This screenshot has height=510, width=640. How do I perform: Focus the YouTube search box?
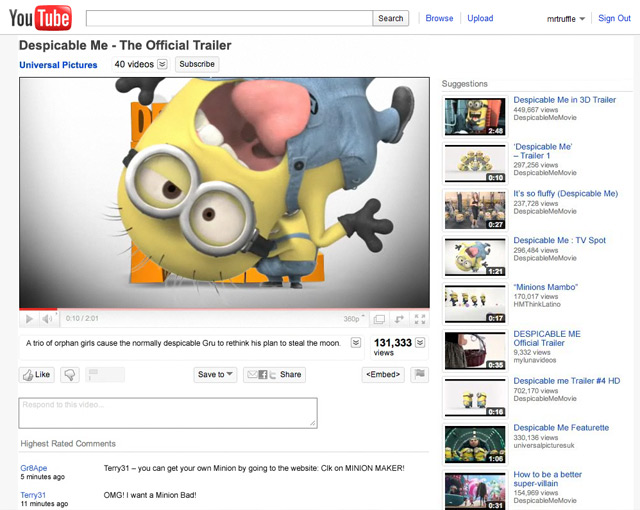229,18
